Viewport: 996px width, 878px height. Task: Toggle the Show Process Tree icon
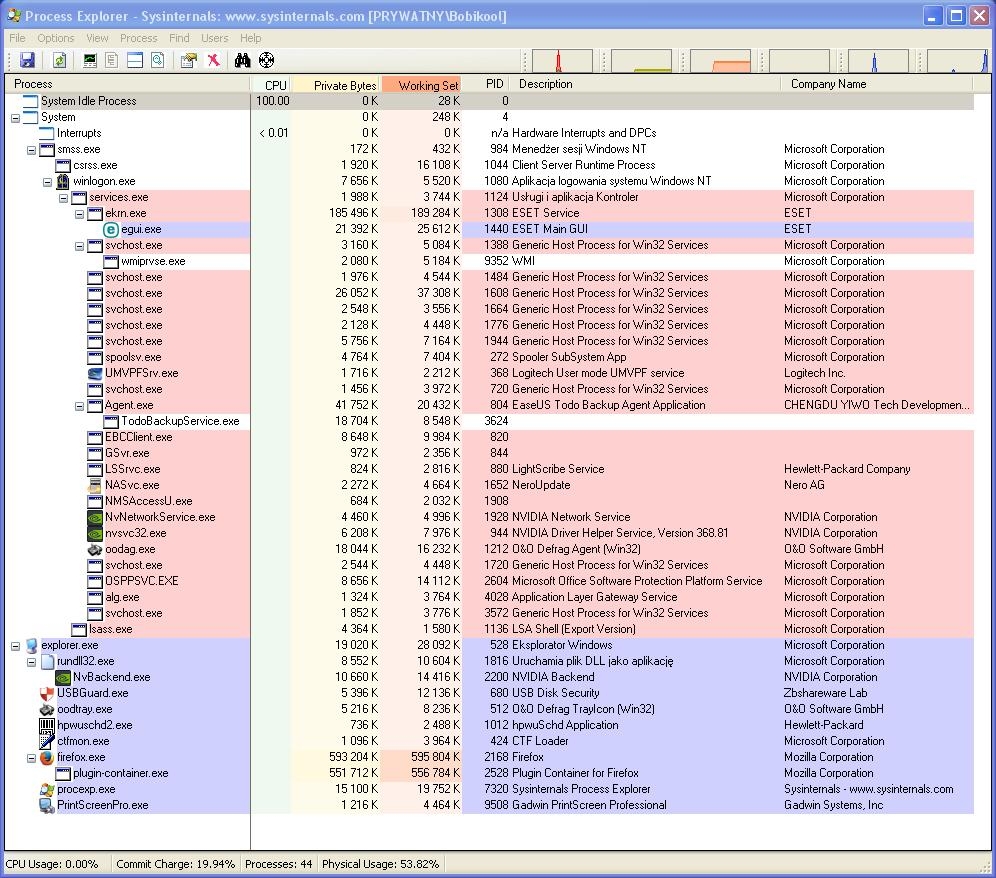(112, 60)
